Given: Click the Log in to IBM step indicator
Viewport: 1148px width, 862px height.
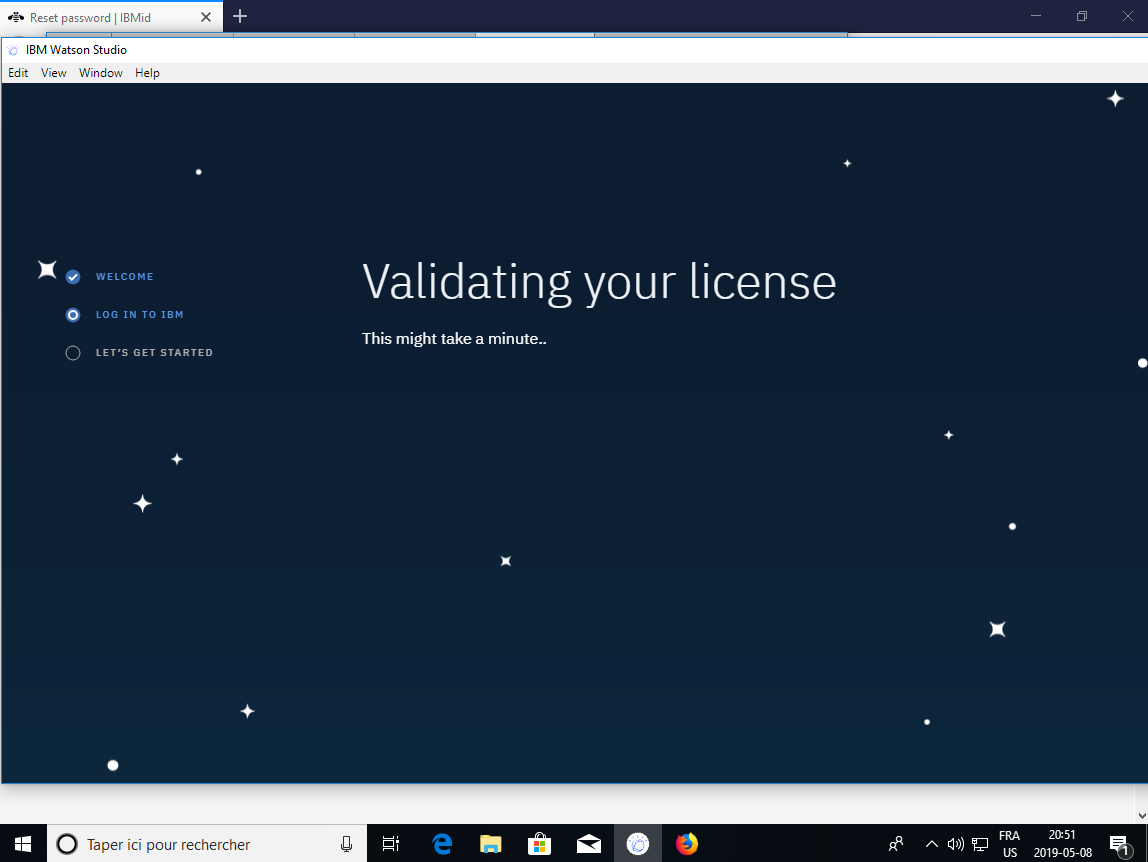Looking at the screenshot, I should [72, 315].
